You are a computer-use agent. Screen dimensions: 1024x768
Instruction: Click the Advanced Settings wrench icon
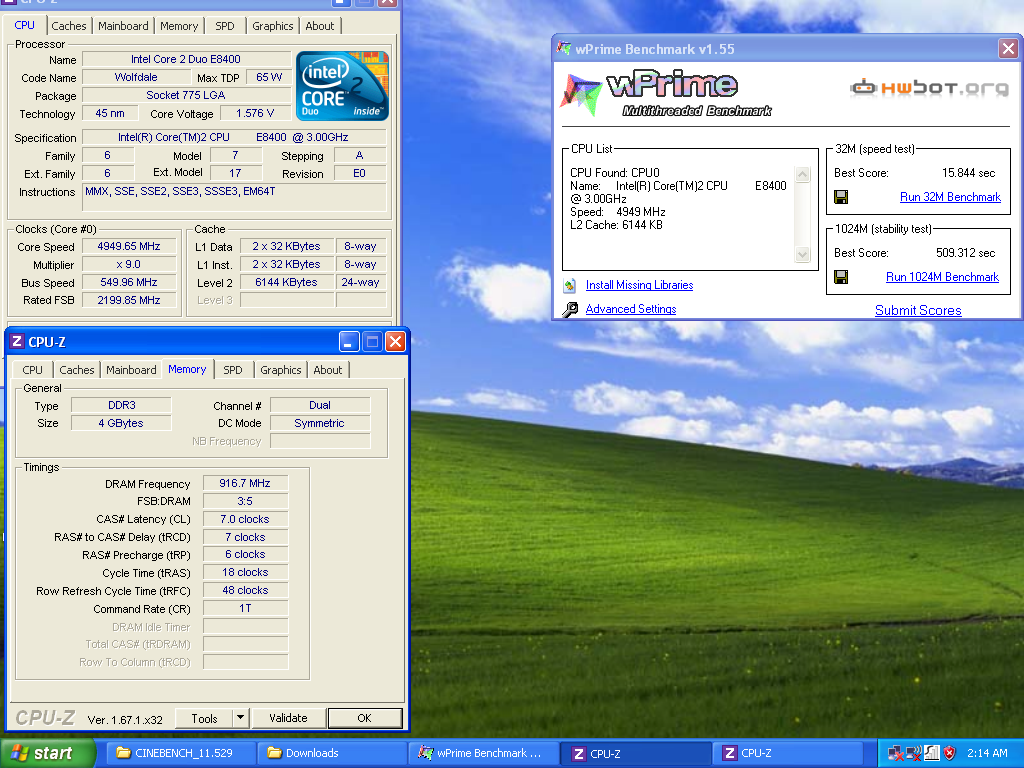[569, 310]
